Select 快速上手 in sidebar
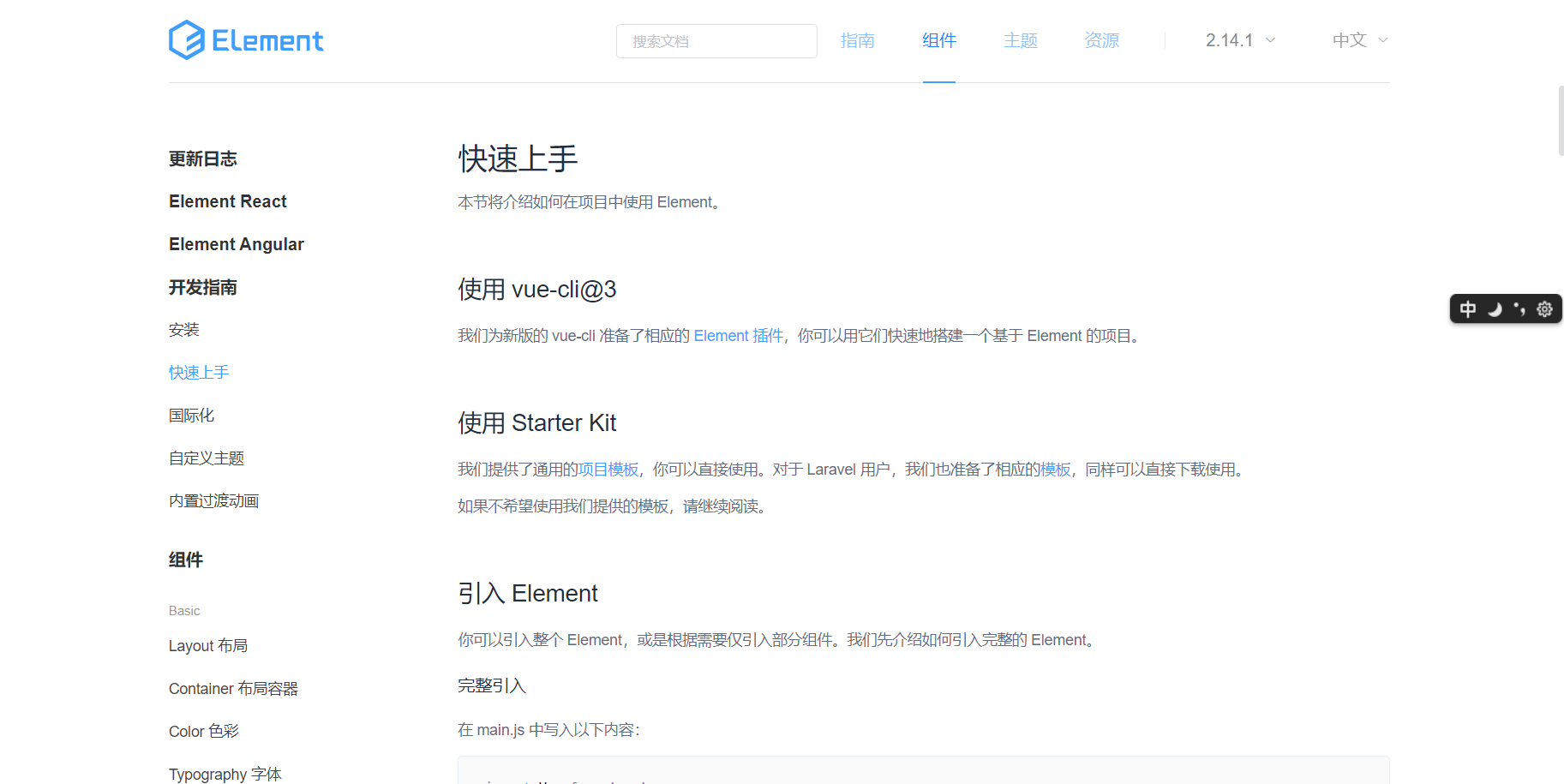 coord(199,373)
